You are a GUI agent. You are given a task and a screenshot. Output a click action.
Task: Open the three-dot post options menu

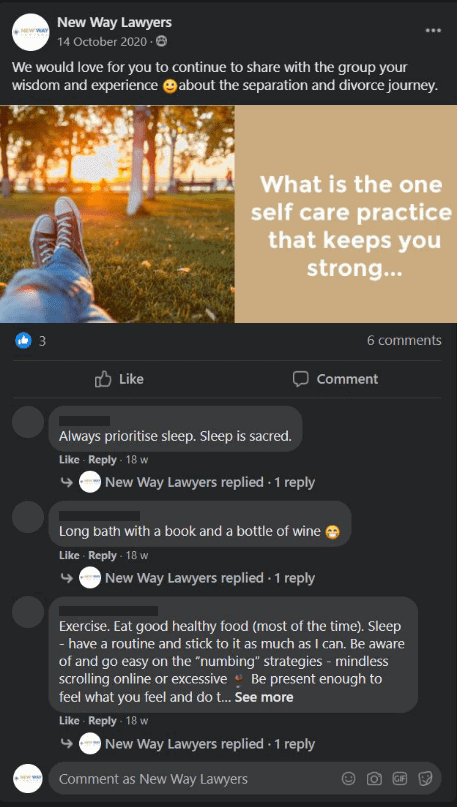click(x=433, y=31)
